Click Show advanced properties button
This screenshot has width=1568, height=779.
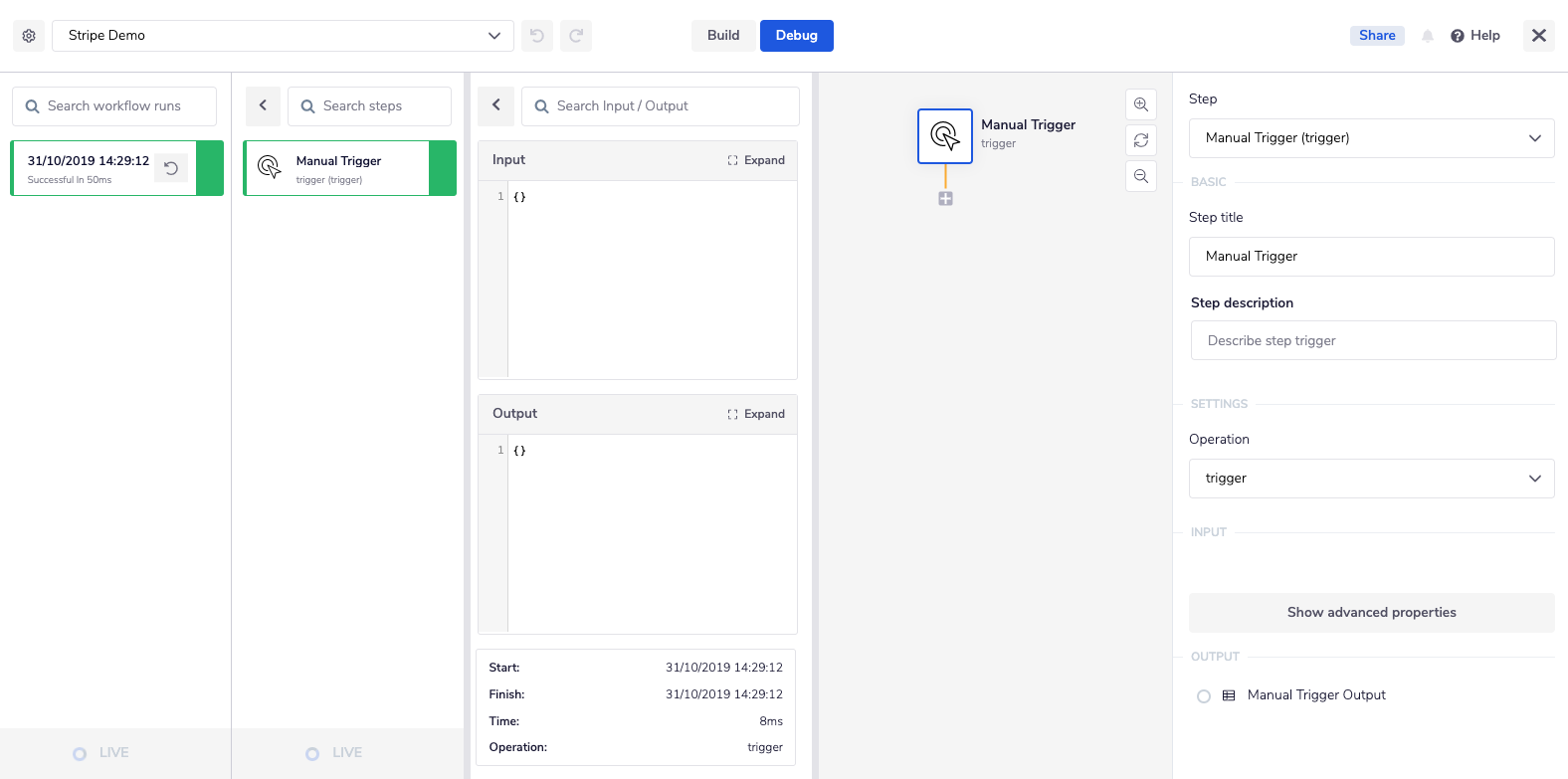(1371, 613)
